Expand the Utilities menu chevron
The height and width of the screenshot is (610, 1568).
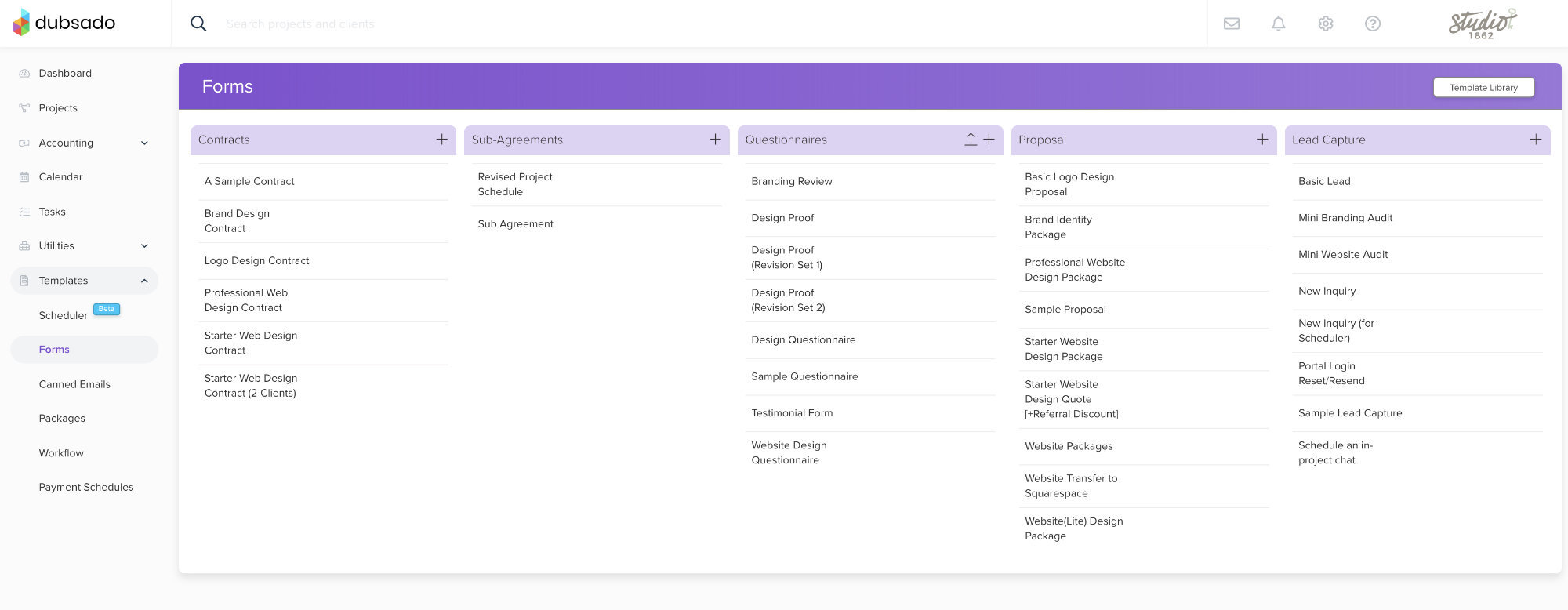tap(144, 246)
